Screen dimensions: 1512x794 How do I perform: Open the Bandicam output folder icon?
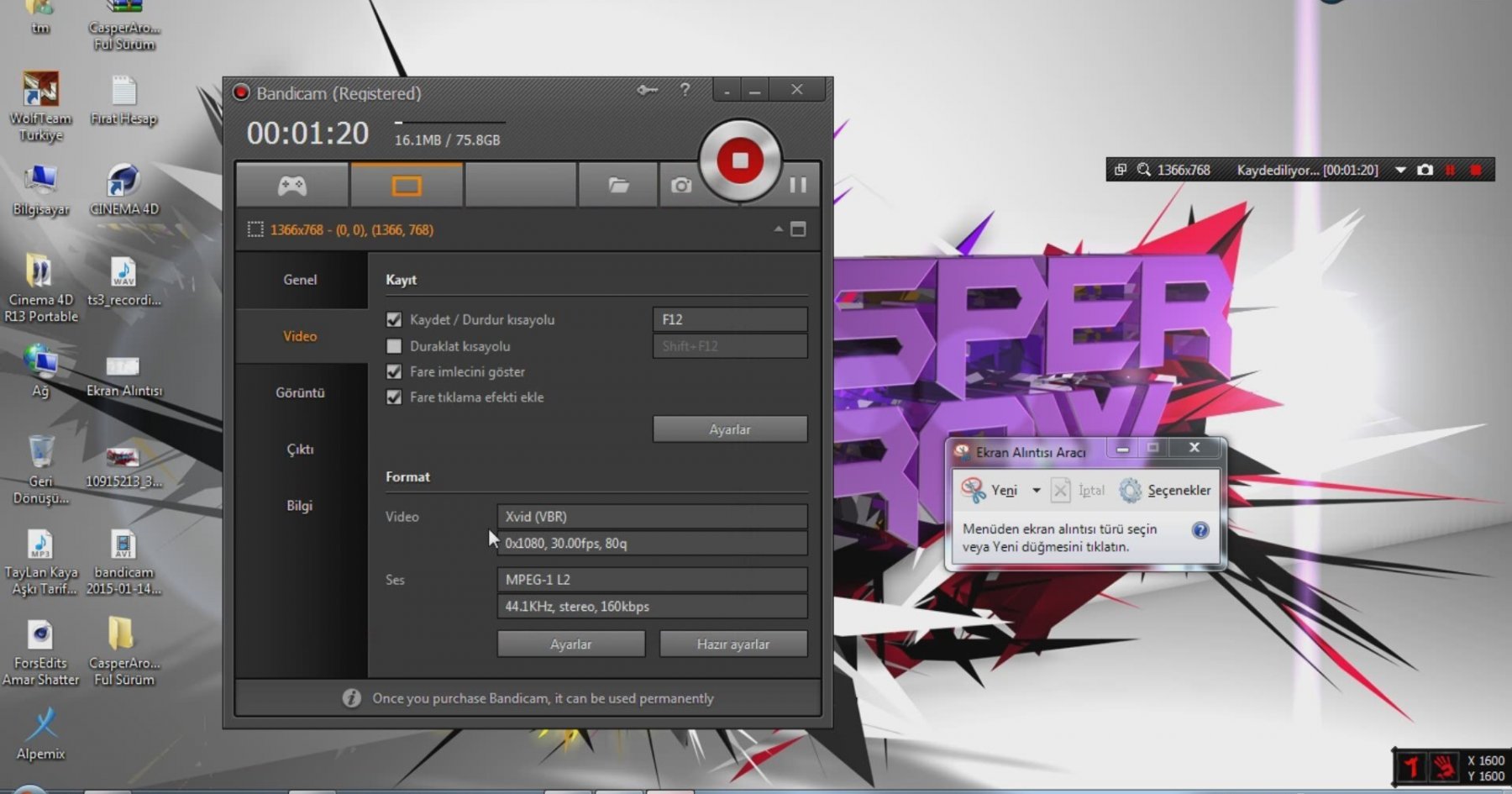pyautogui.click(x=618, y=185)
